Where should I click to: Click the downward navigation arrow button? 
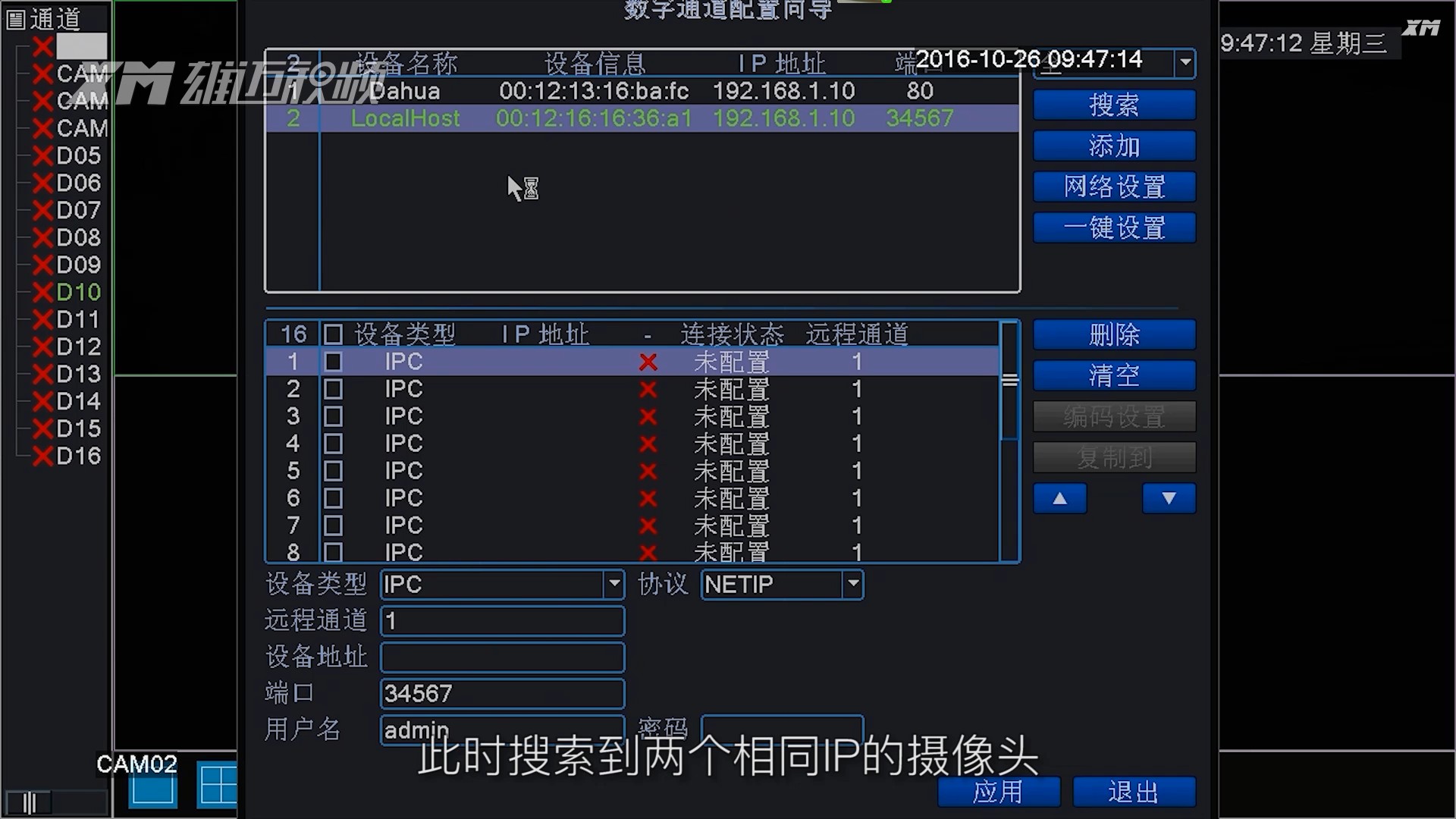coord(1168,498)
